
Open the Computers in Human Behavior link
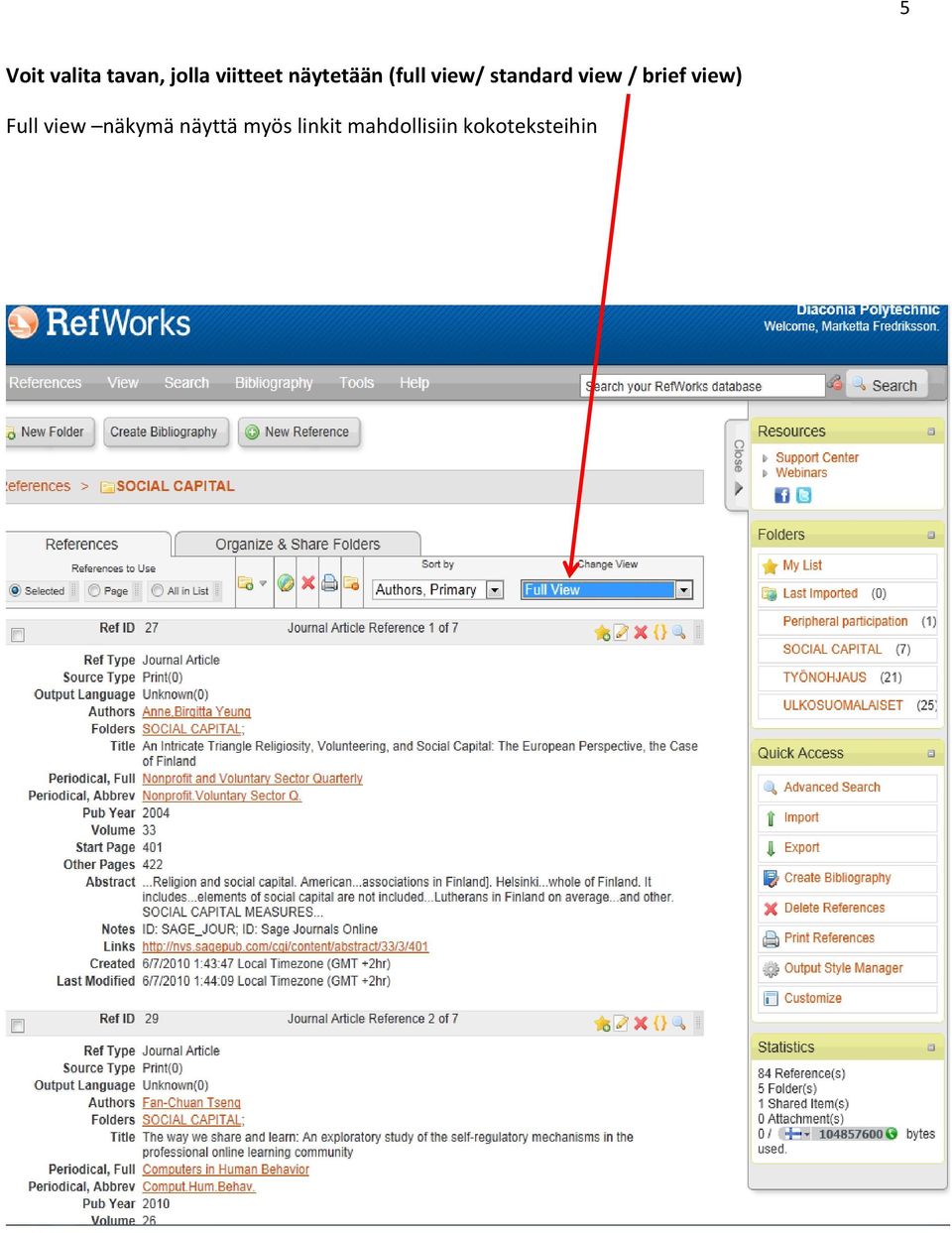(225, 1170)
